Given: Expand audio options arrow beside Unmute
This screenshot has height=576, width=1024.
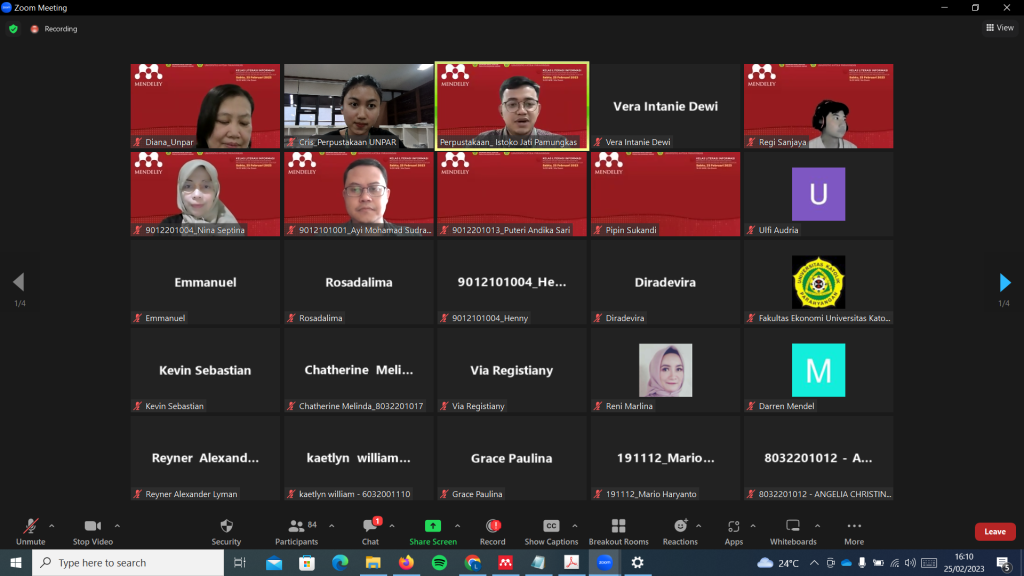Looking at the screenshot, I should (52, 525).
